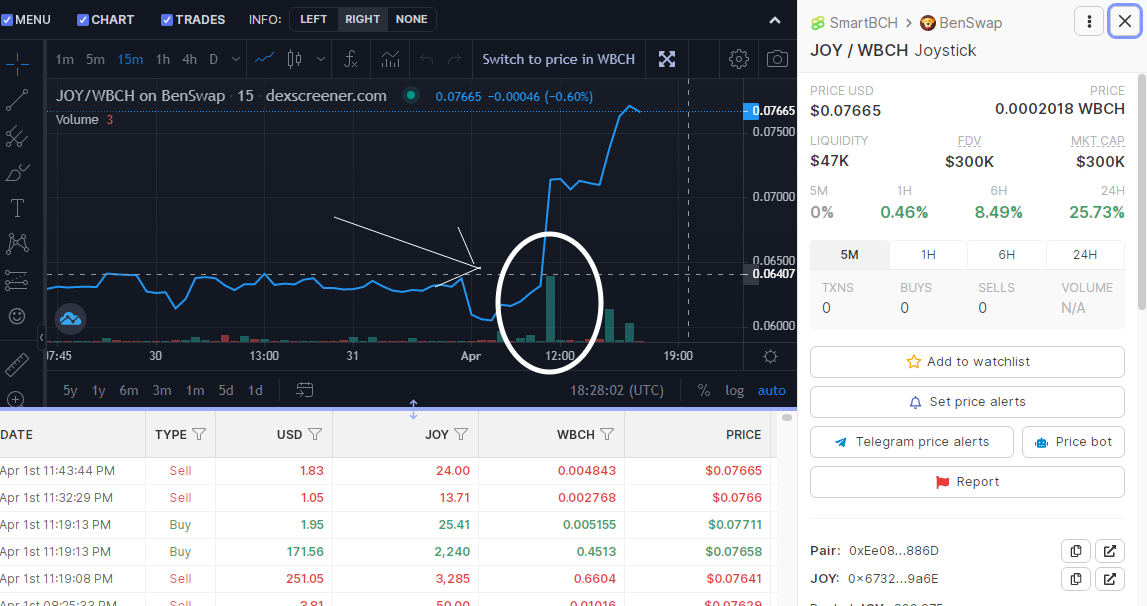Click the 18:28:02 (UTC) timezone clock
The width and height of the screenshot is (1147, 606).
pos(617,390)
